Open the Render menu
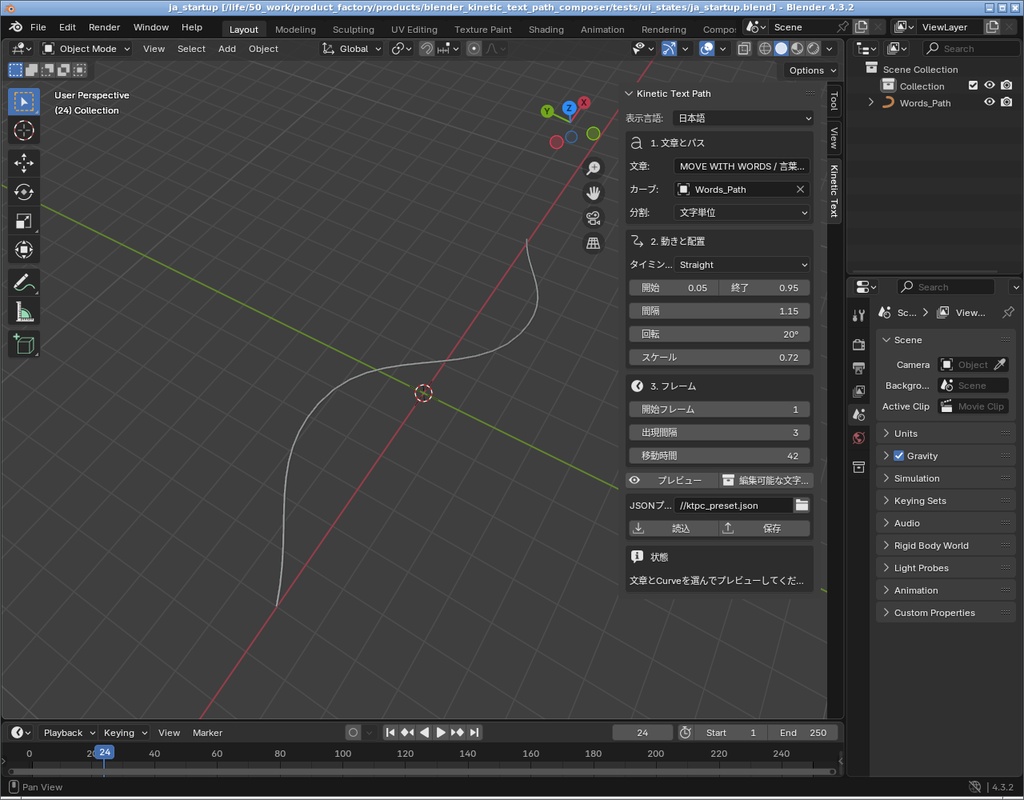 click(x=104, y=27)
